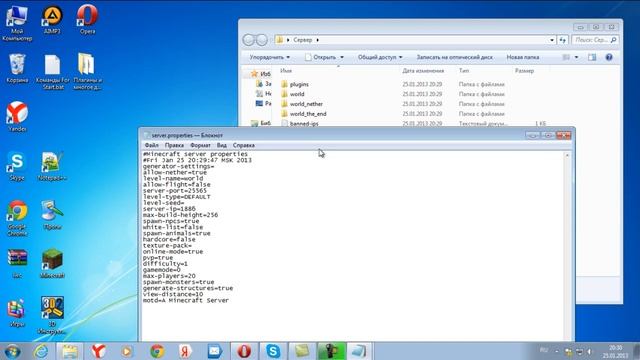Open the system tray clock

(615, 351)
